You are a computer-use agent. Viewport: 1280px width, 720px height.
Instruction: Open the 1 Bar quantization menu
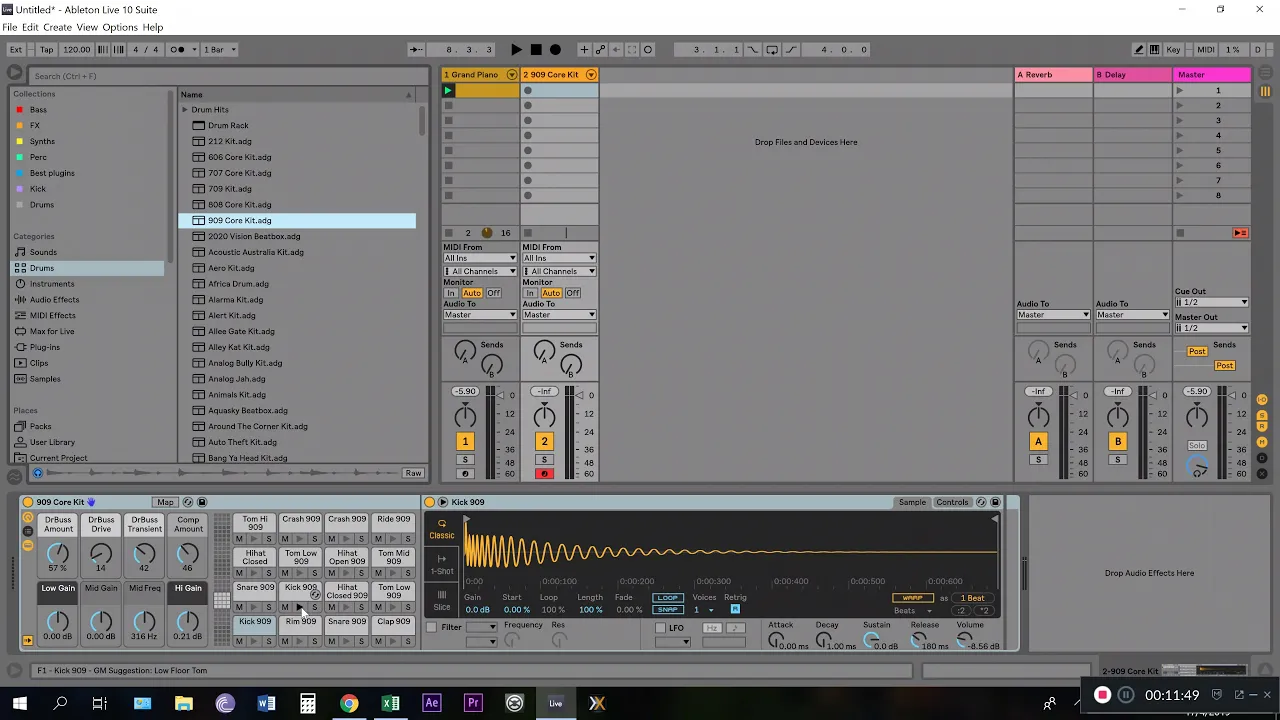(220, 49)
